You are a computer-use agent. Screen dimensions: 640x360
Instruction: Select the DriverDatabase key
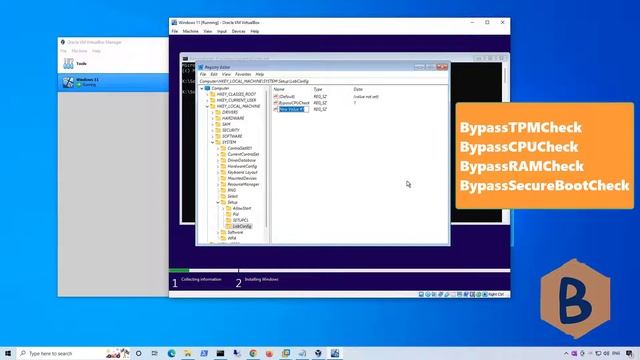click(x=242, y=160)
